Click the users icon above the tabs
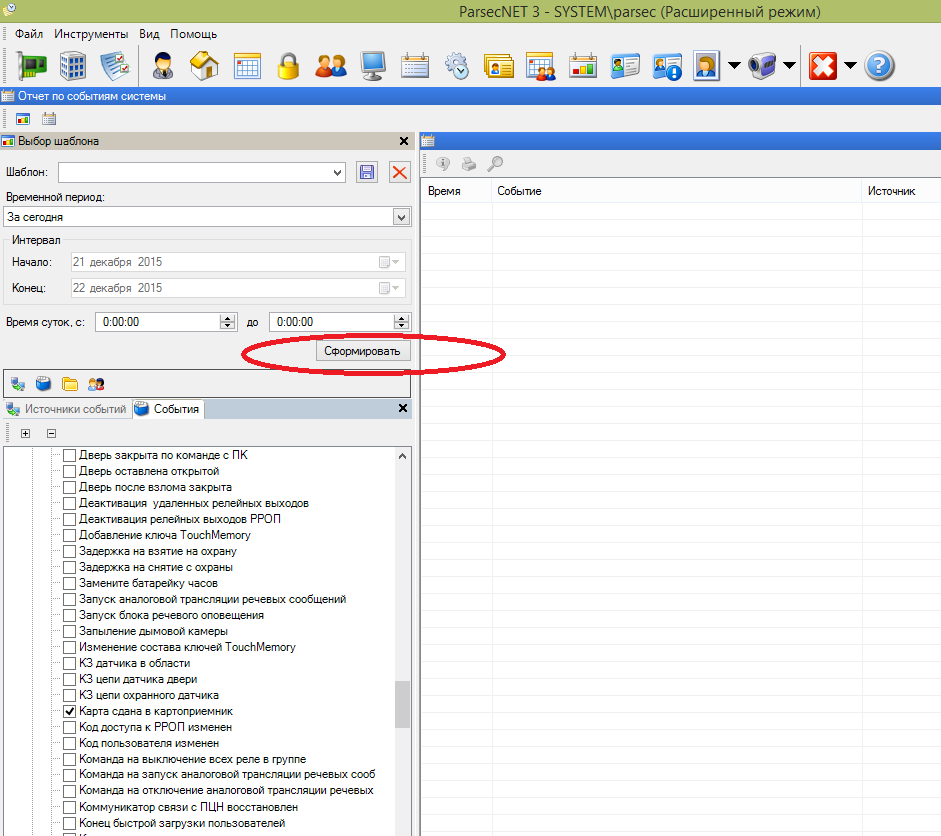 tap(96, 383)
